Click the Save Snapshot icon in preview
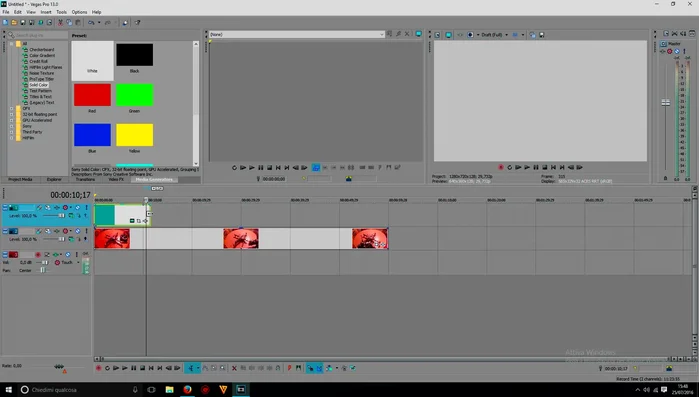The width and height of the screenshot is (699, 397). [x=542, y=35]
